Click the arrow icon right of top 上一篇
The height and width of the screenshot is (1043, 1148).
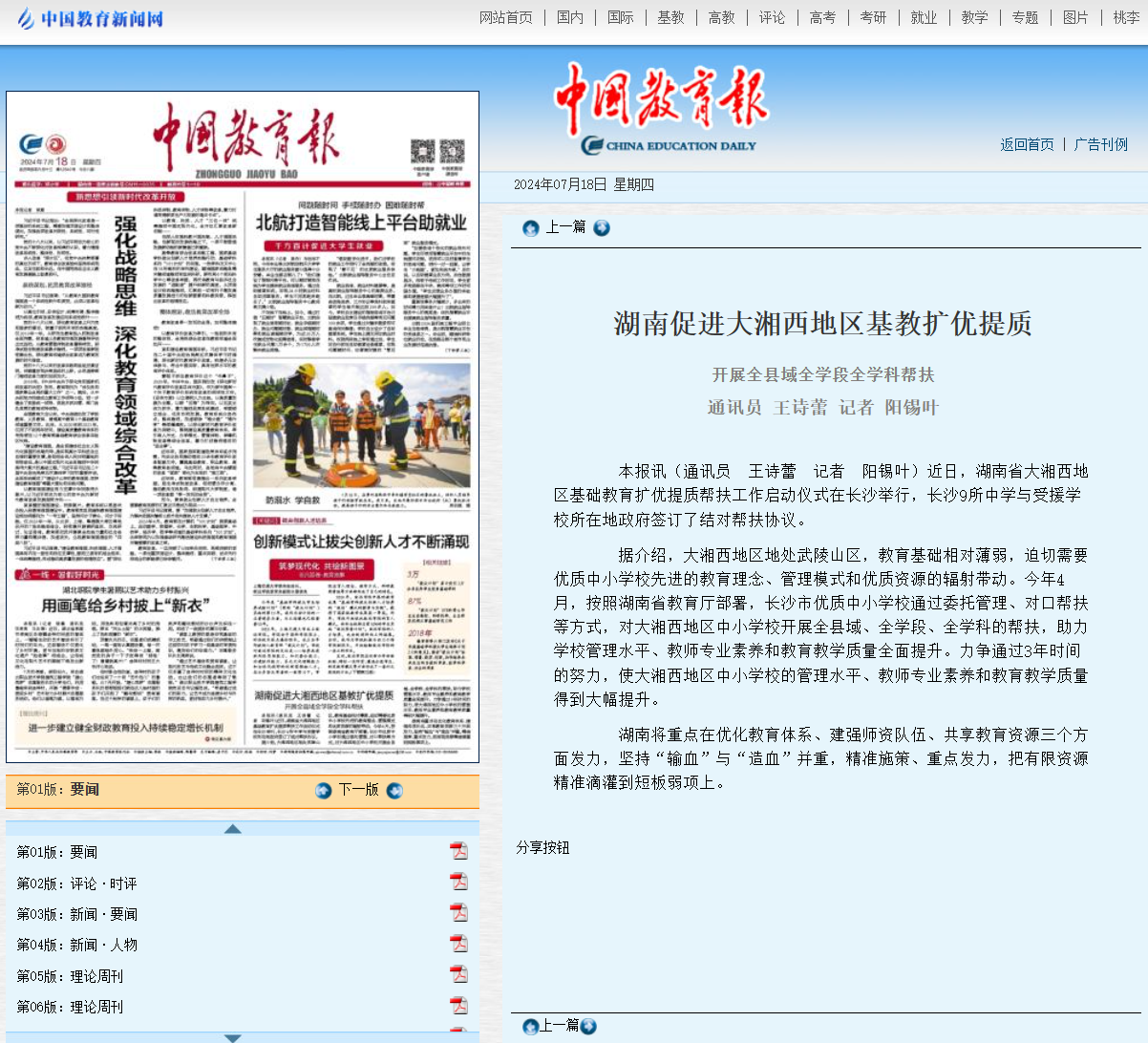tap(602, 227)
